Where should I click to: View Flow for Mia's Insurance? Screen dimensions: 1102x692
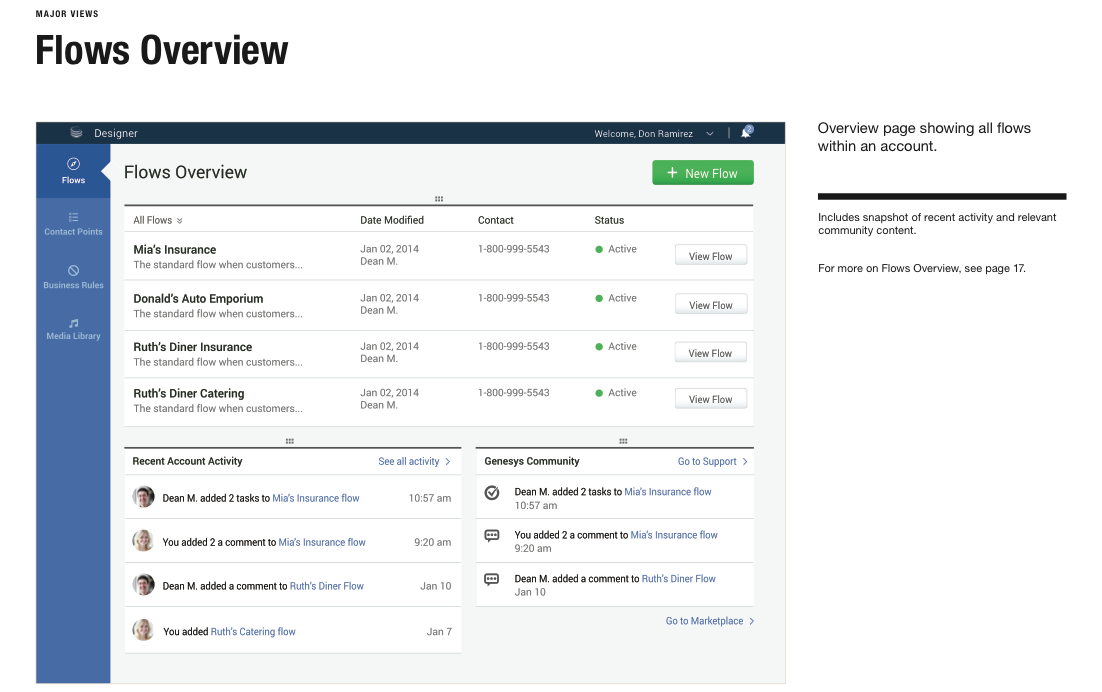[711, 256]
